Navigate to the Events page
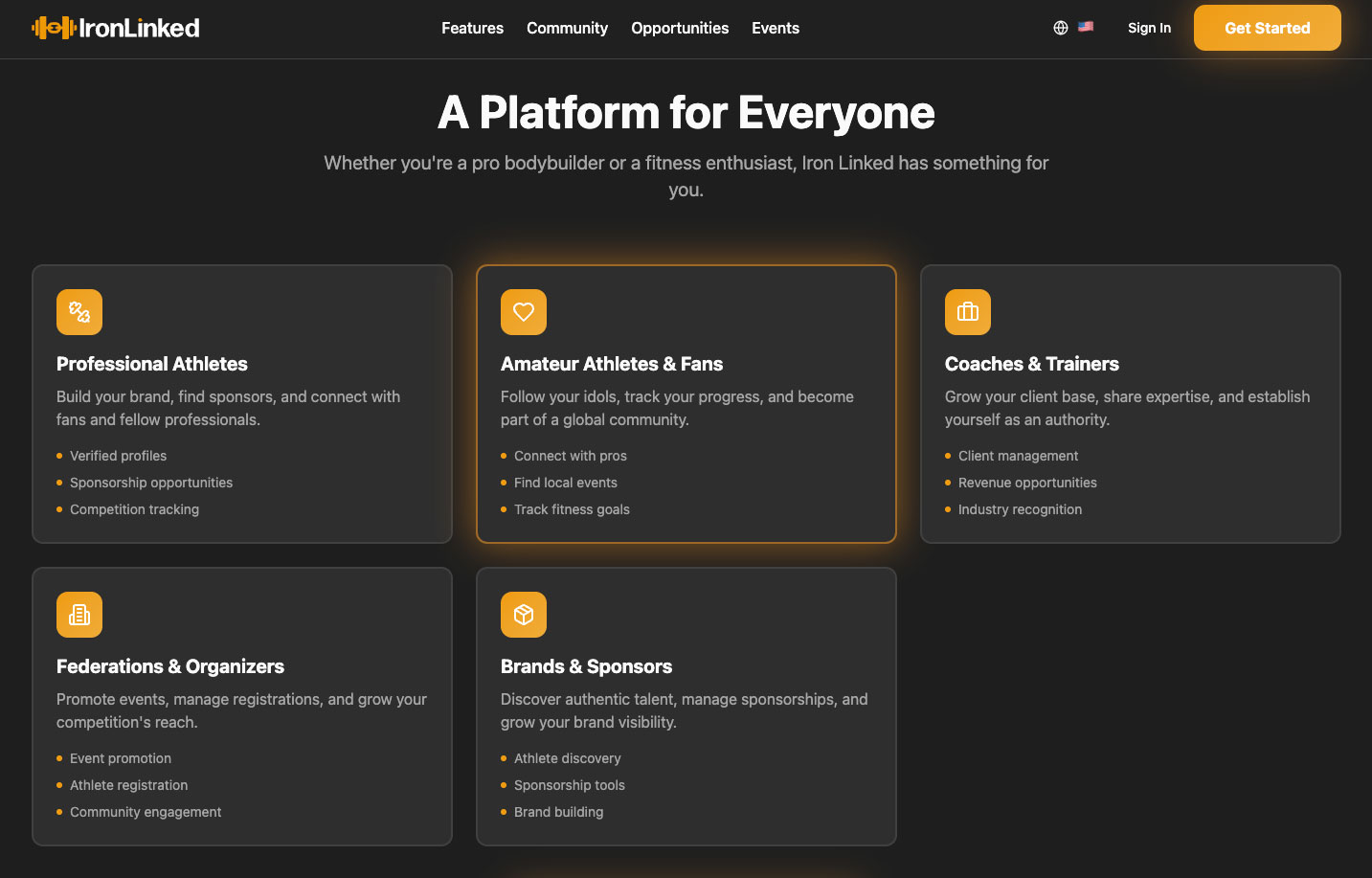Screen dimensions: 1372x878 (x=776, y=28)
